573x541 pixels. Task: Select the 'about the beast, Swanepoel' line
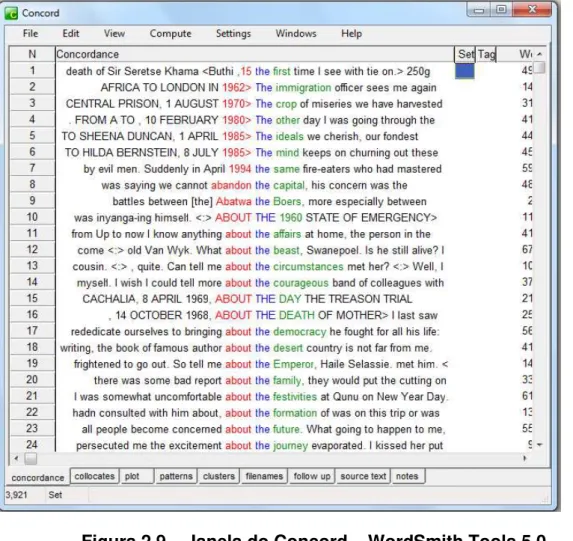255,250
